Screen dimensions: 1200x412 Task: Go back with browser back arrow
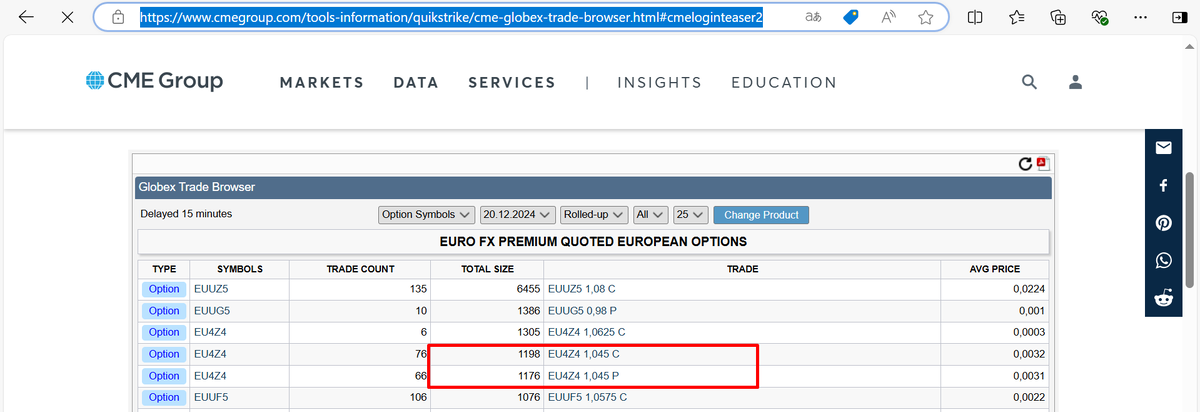coord(26,17)
